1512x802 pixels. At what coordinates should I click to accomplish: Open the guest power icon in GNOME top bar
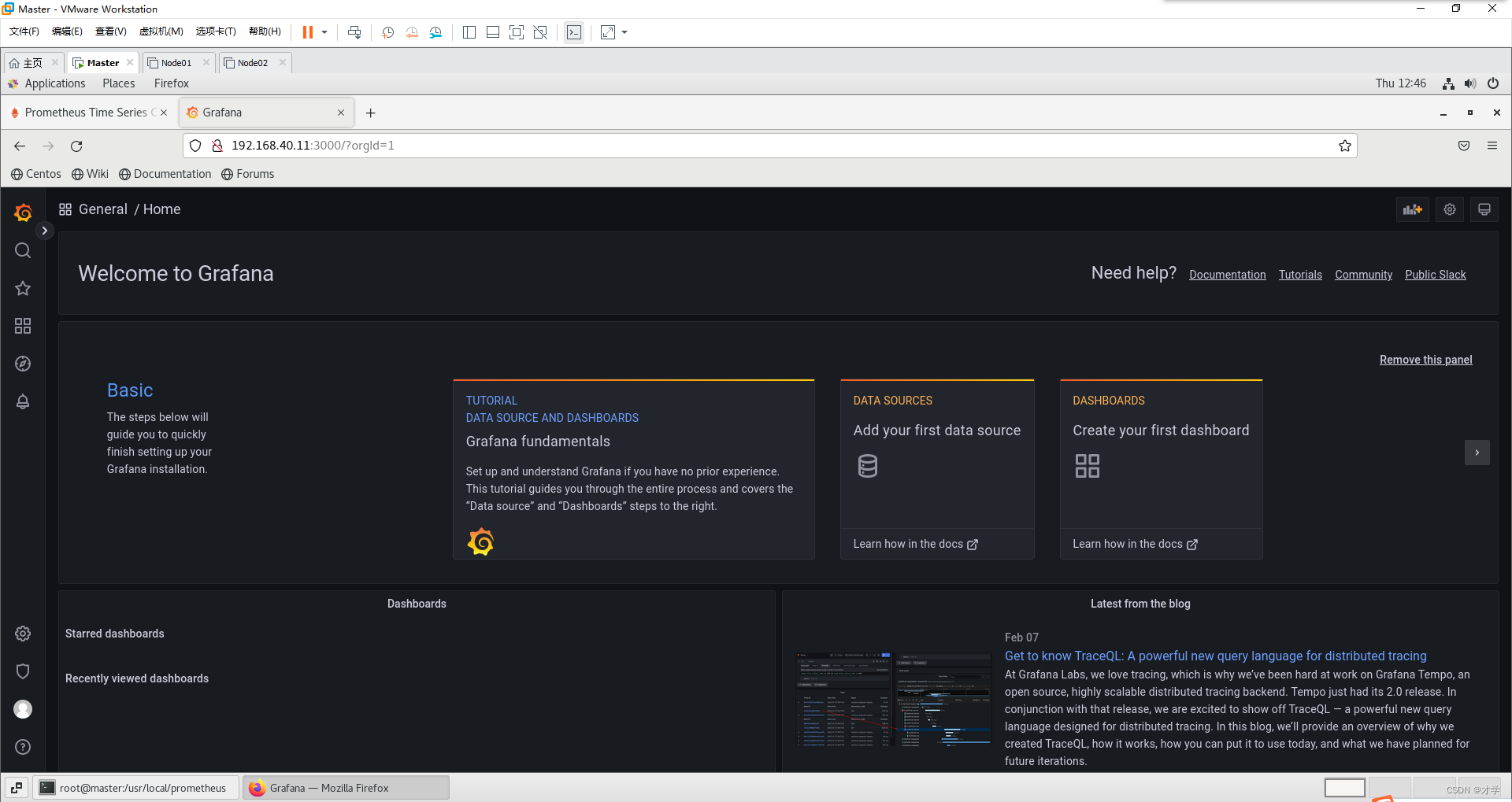1493,83
